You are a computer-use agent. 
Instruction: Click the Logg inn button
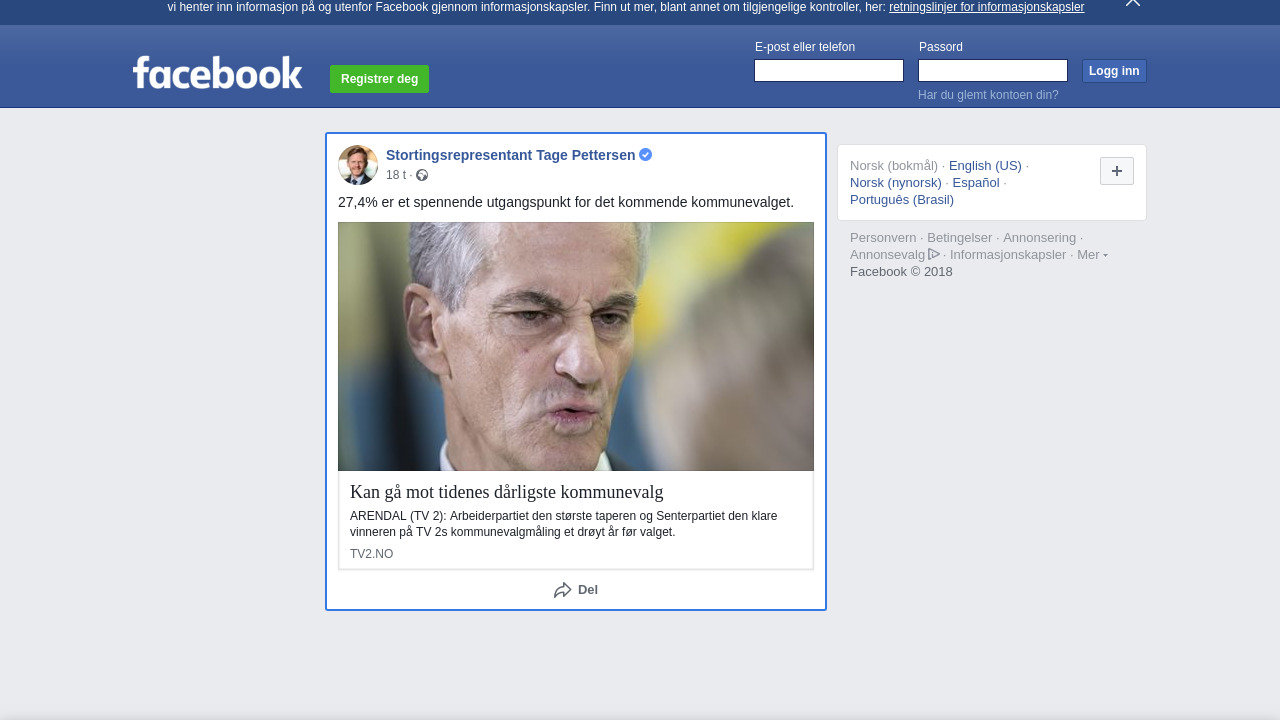(1114, 71)
